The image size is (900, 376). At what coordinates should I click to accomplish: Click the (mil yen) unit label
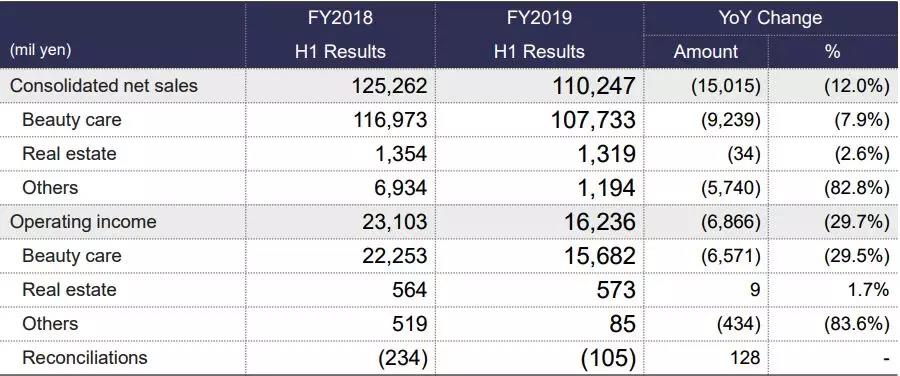(40, 51)
